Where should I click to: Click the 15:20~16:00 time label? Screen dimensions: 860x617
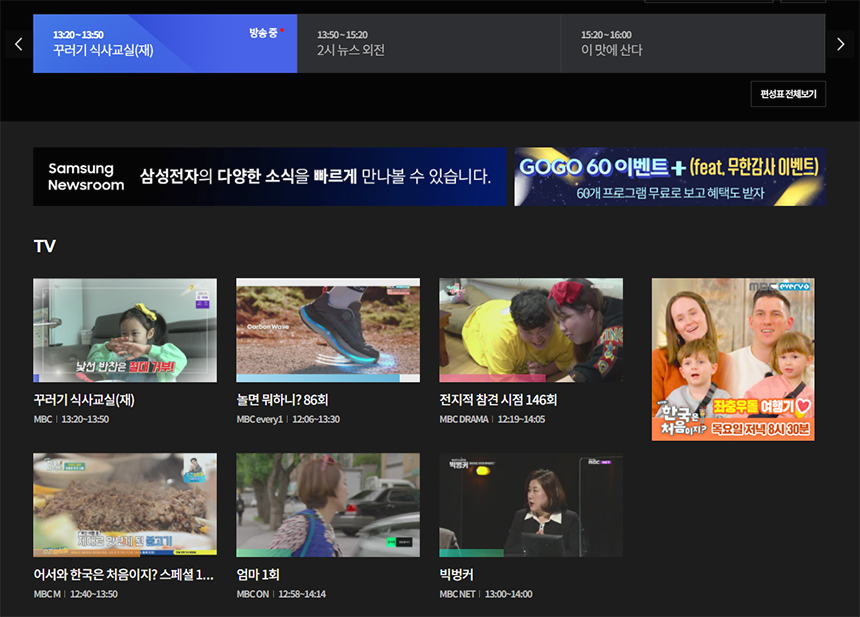click(x=606, y=35)
